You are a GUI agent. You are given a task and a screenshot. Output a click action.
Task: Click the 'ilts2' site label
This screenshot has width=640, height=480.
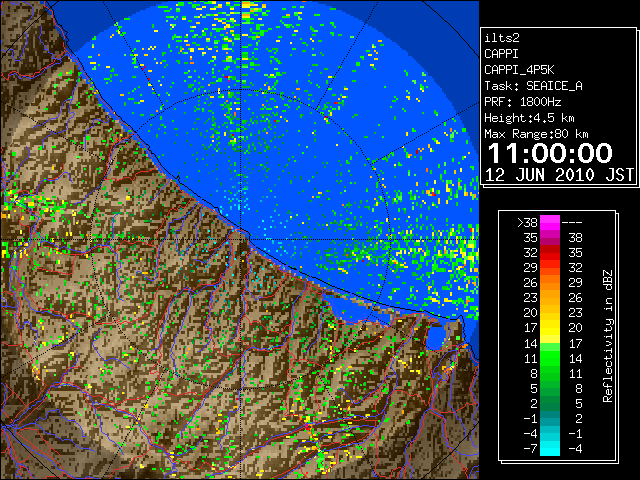click(502, 38)
